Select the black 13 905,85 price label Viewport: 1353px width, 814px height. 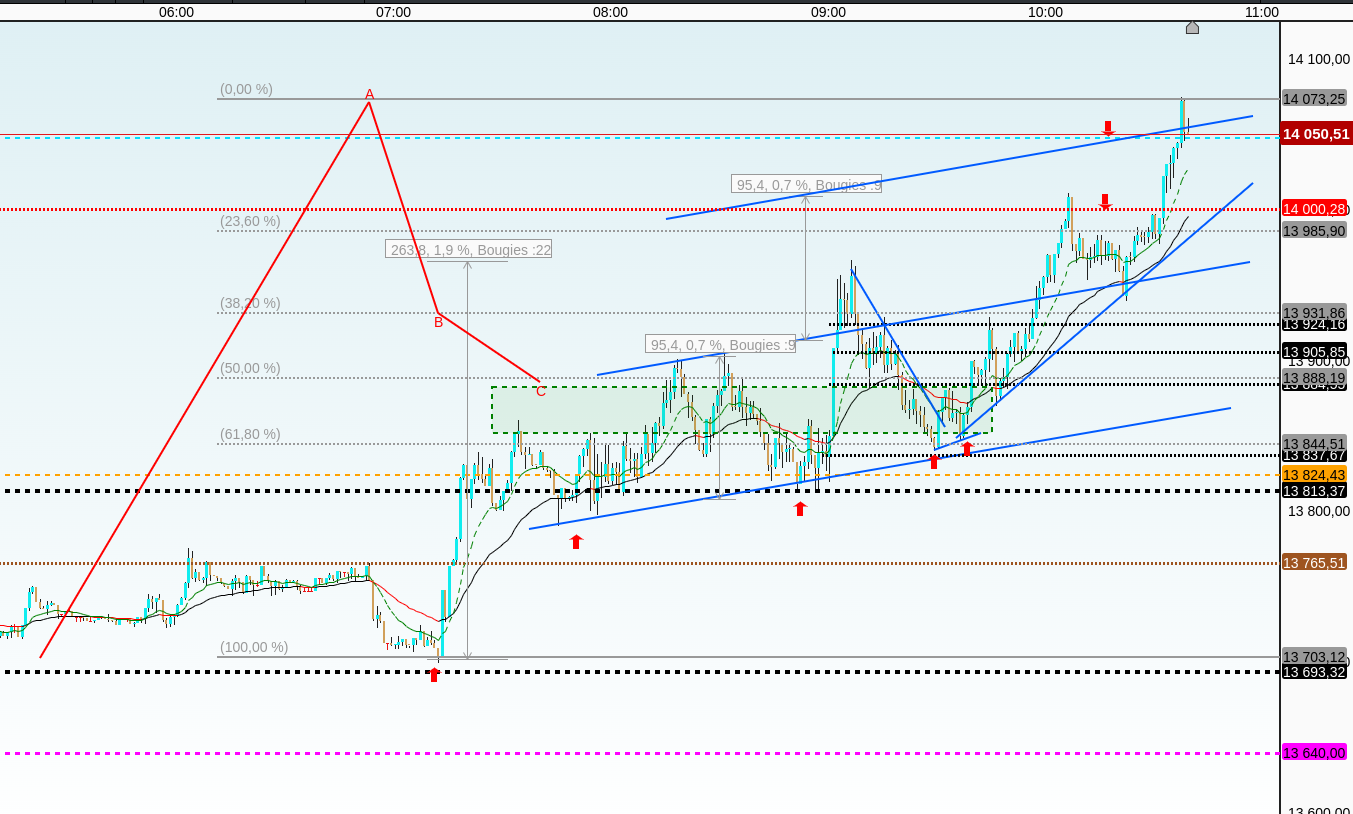pos(1314,351)
